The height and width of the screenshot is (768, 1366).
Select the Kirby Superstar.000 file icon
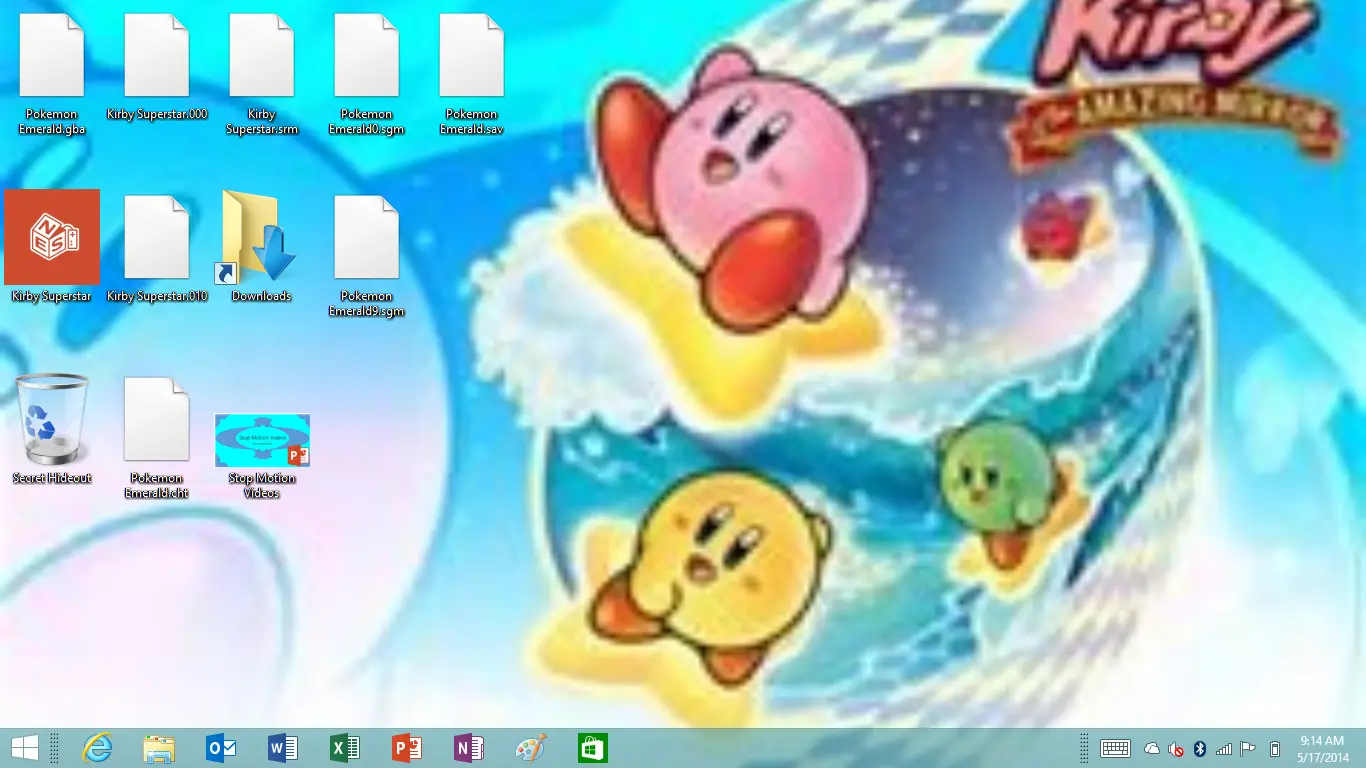coord(157,56)
